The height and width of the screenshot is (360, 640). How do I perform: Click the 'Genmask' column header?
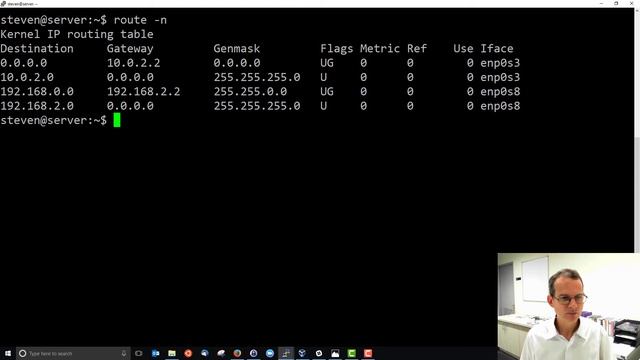point(237,49)
